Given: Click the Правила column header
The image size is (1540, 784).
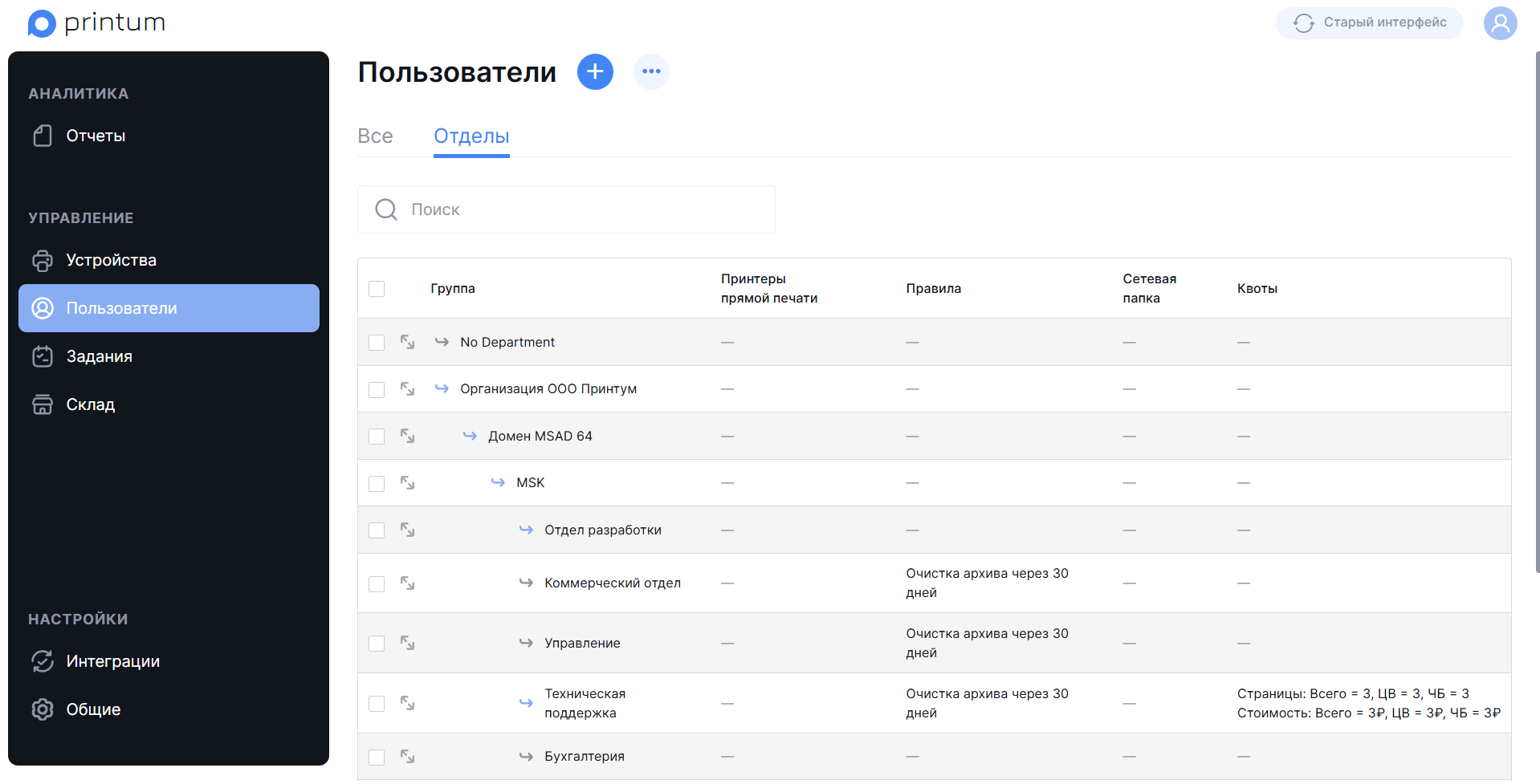Looking at the screenshot, I should click(934, 289).
